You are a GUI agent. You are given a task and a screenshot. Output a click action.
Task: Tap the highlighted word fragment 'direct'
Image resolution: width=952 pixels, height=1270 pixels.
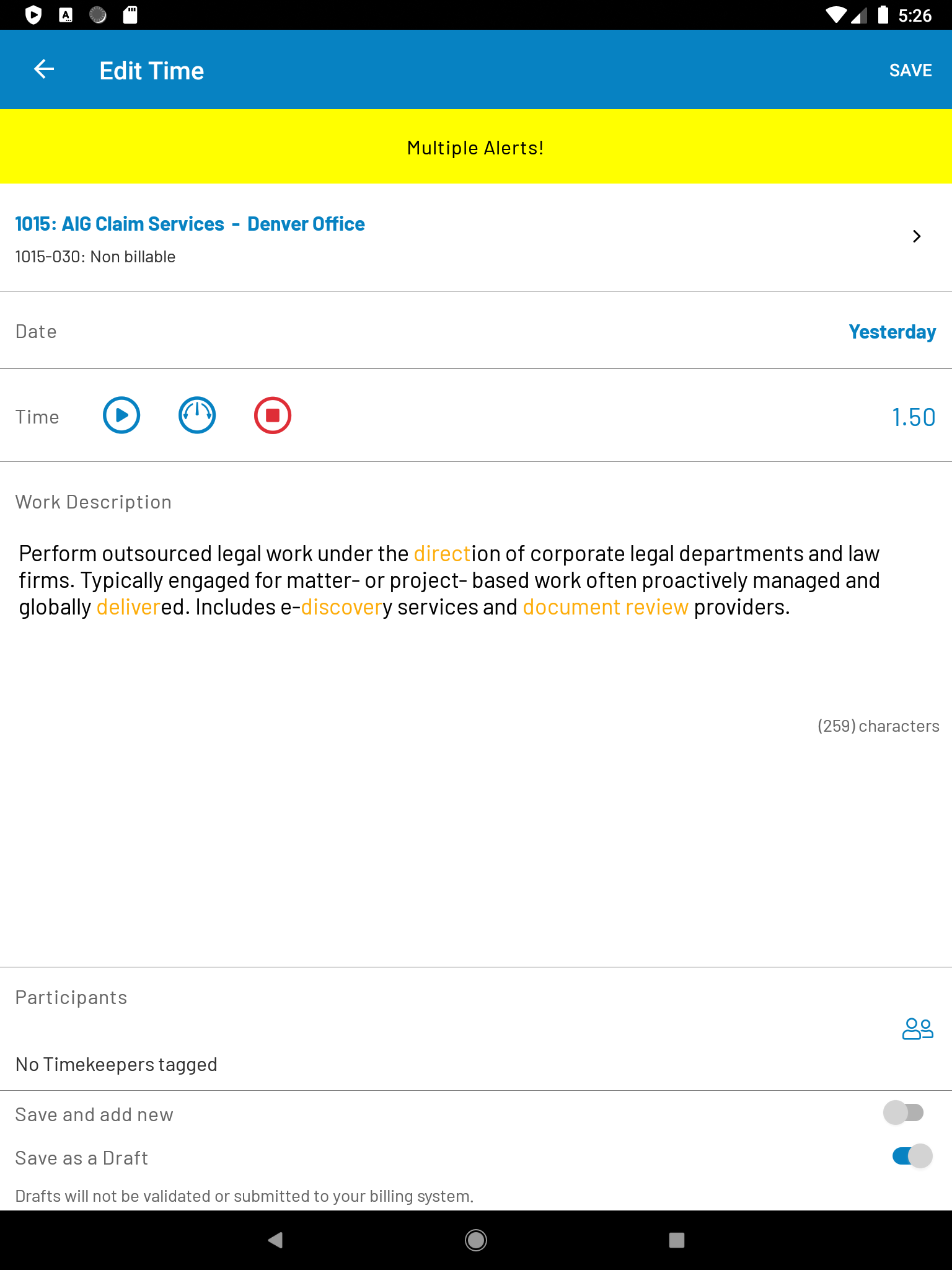[443, 554]
